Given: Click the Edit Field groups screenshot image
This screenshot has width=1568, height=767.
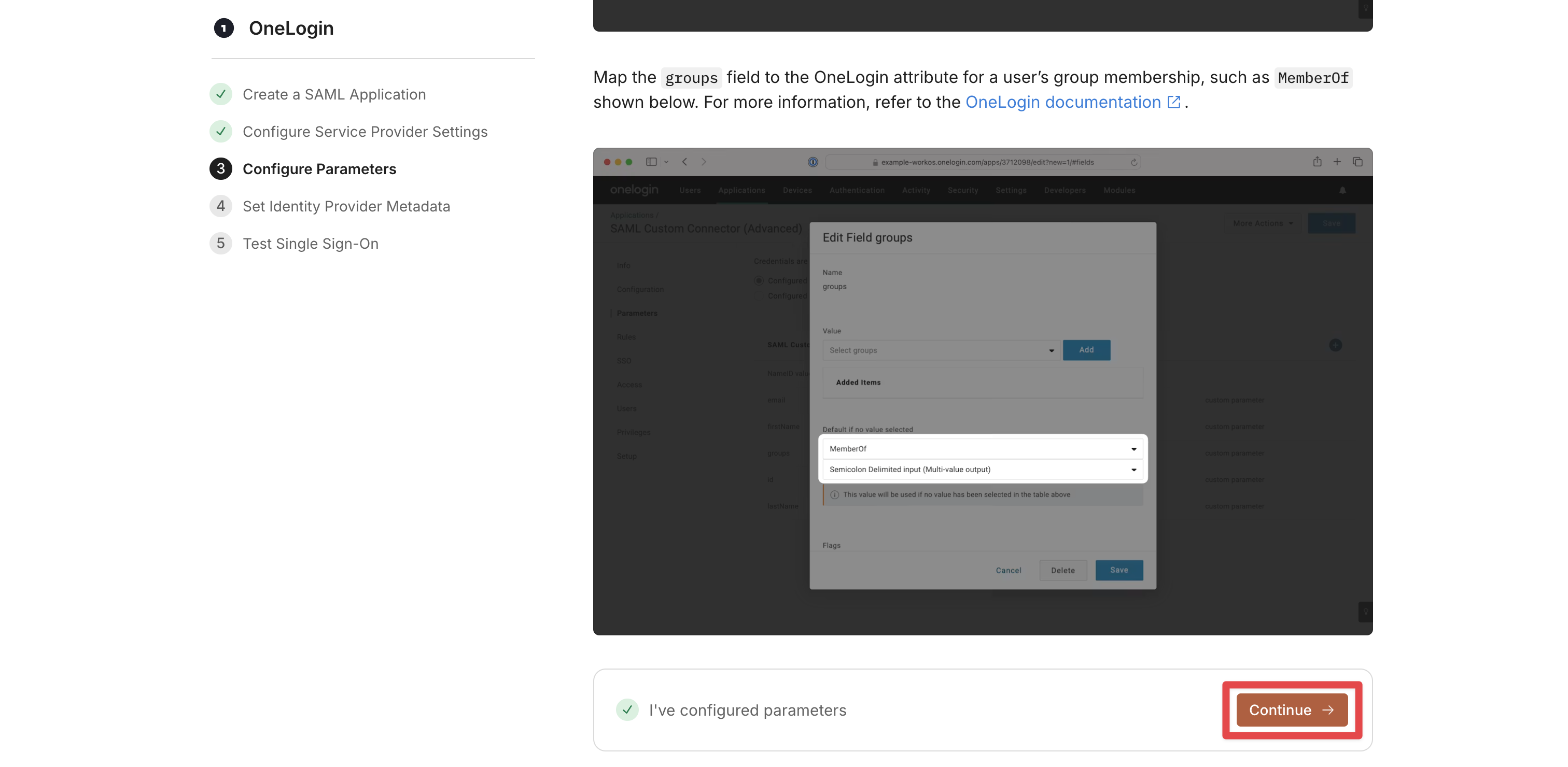Looking at the screenshot, I should [983, 392].
